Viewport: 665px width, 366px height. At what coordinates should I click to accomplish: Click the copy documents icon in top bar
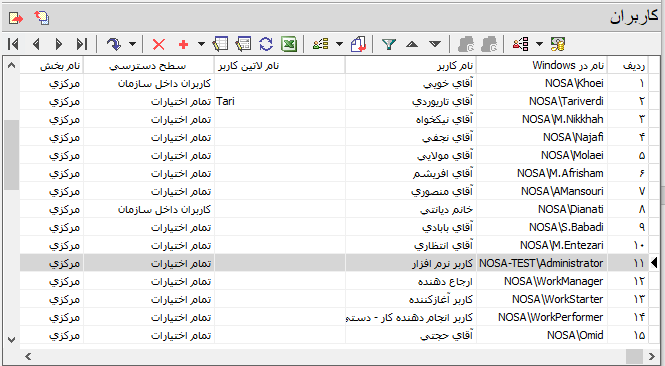[42, 18]
